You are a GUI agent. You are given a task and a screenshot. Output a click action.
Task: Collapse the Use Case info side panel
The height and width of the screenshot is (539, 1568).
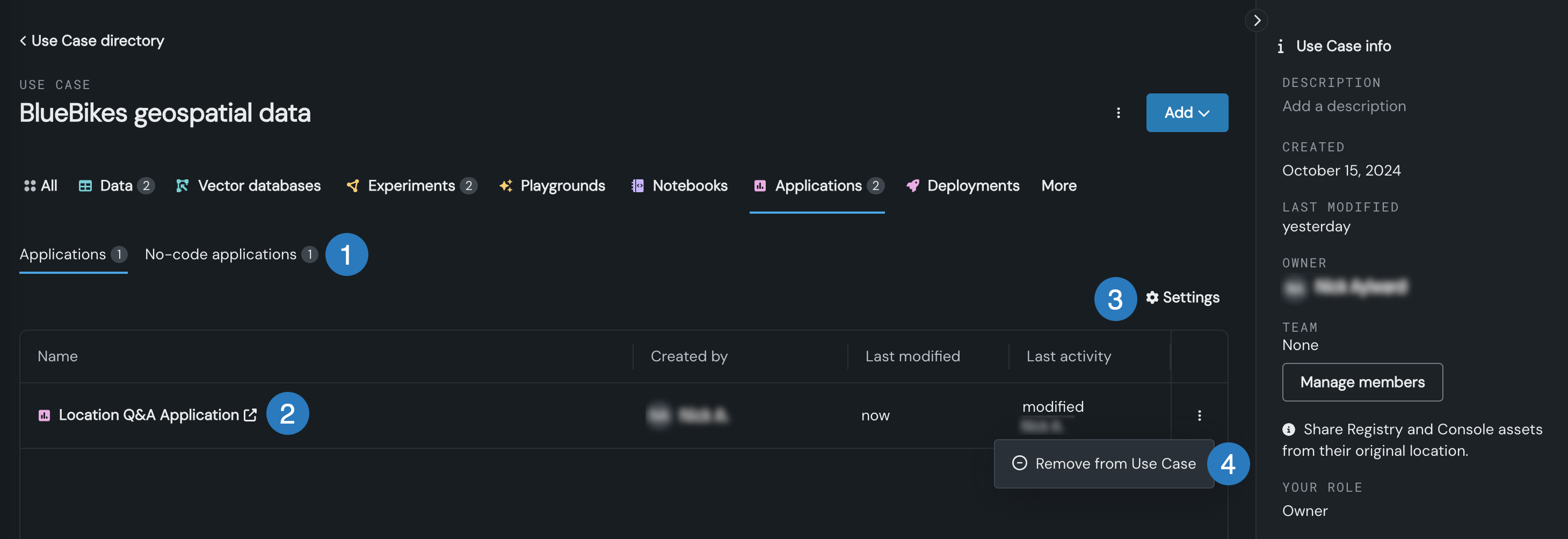pos(1257,20)
